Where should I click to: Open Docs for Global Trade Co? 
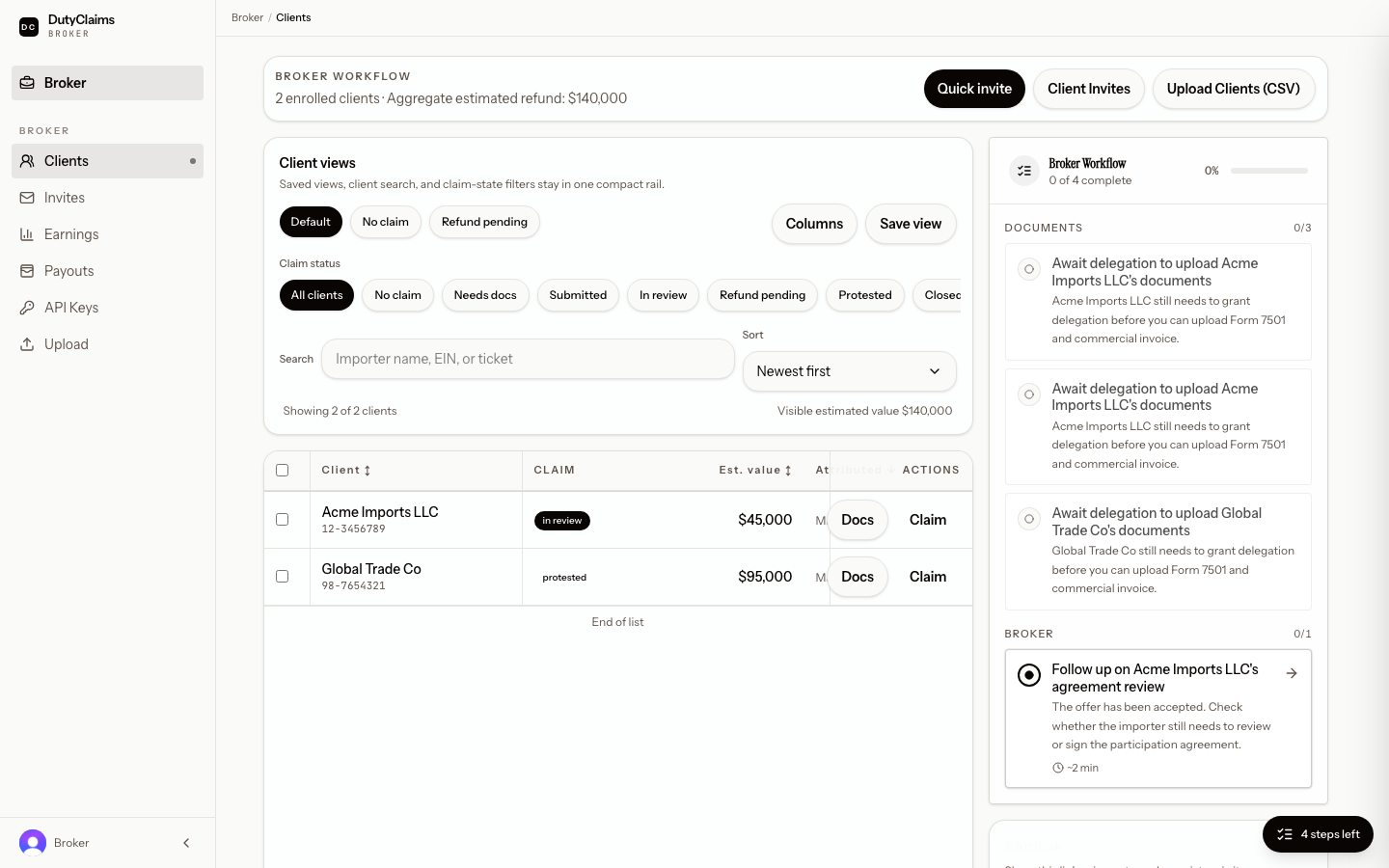tap(858, 577)
